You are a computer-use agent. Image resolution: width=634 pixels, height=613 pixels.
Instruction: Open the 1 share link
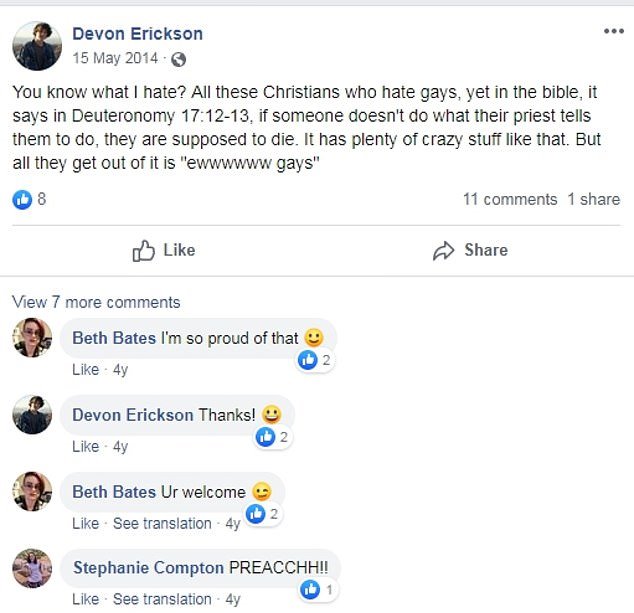(593, 199)
